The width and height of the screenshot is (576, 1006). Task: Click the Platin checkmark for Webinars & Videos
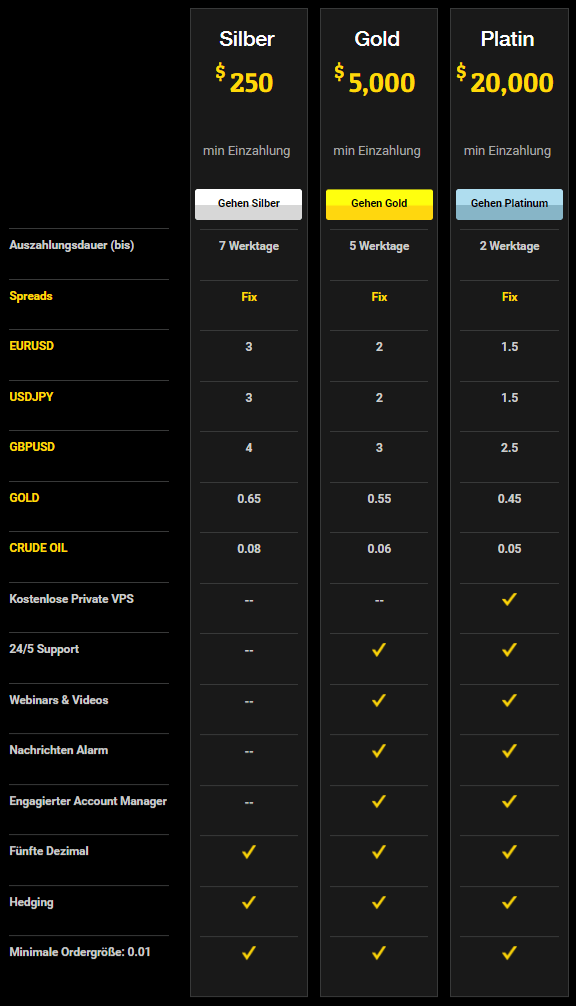point(509,700)
